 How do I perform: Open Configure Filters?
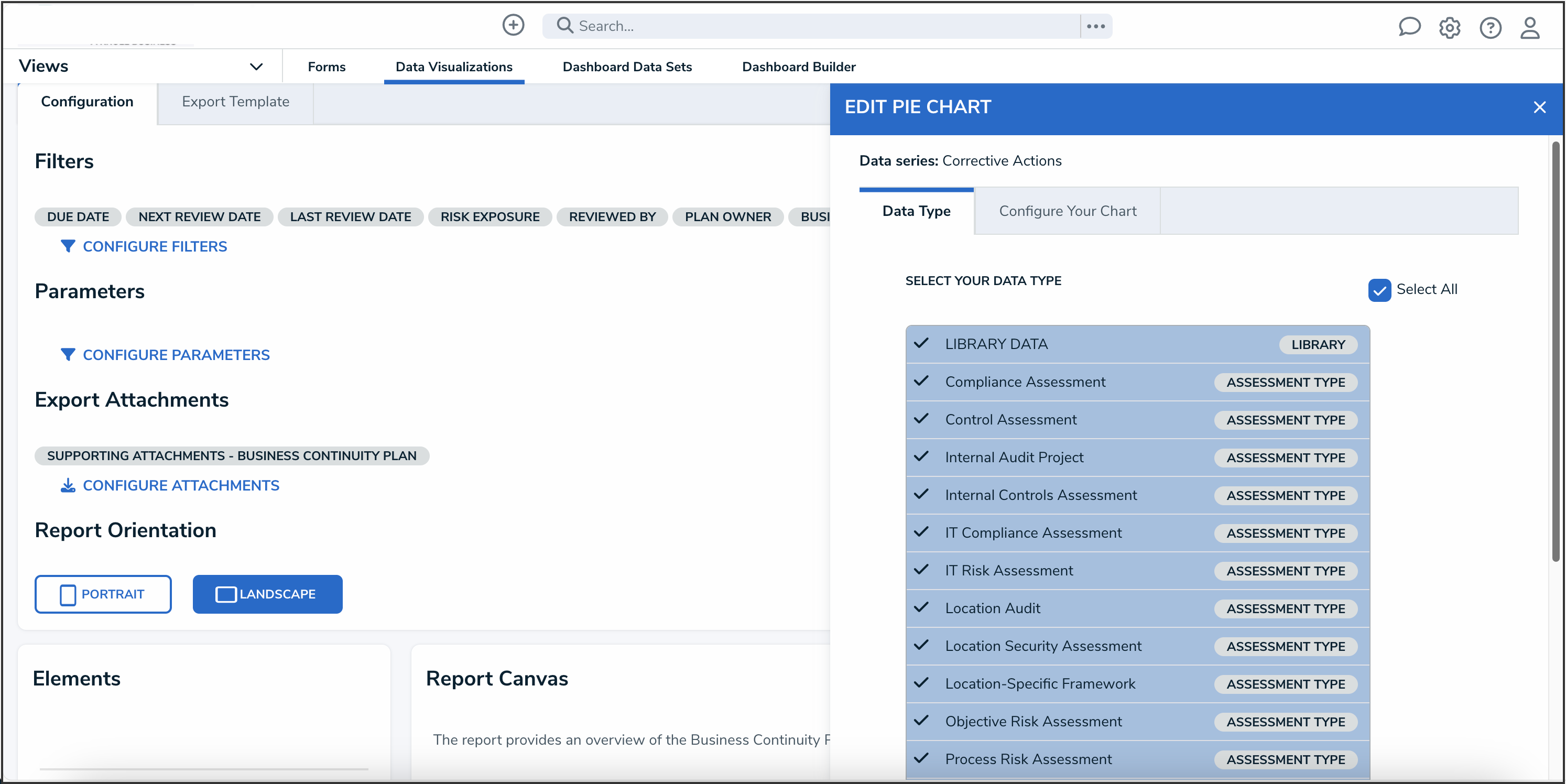(155, 247)
